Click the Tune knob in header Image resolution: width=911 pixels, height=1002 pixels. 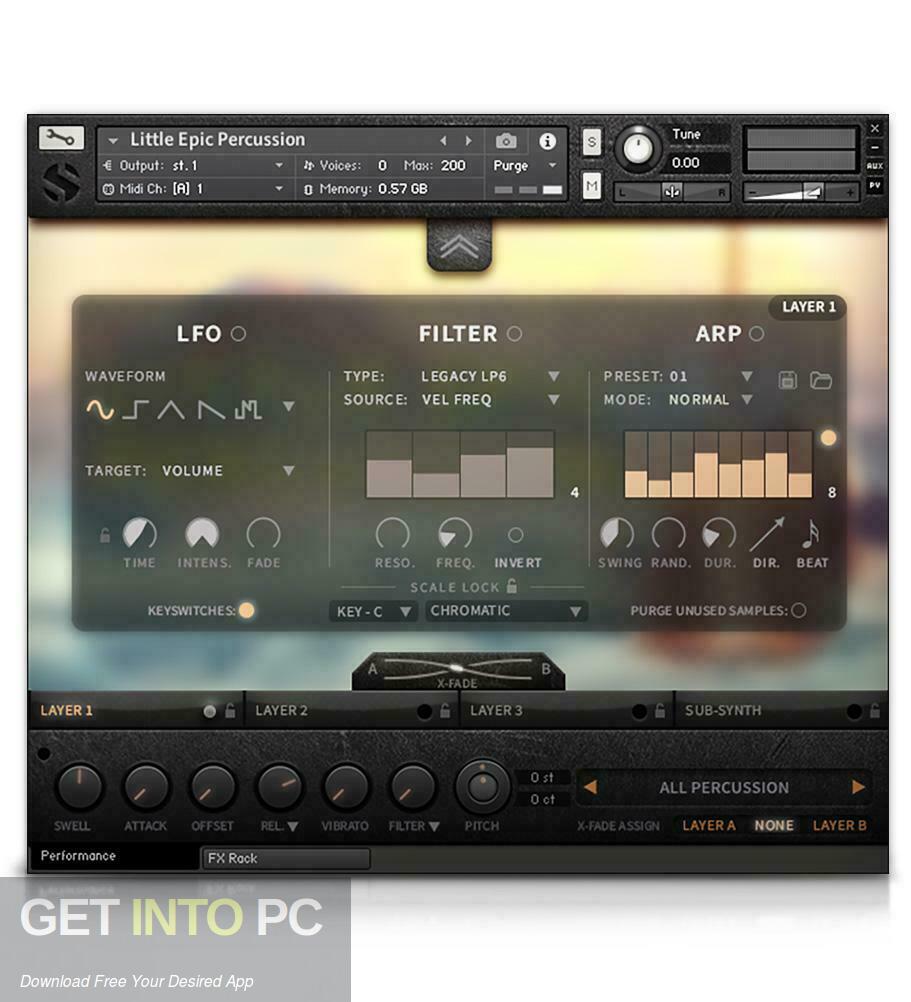[637, 148]
